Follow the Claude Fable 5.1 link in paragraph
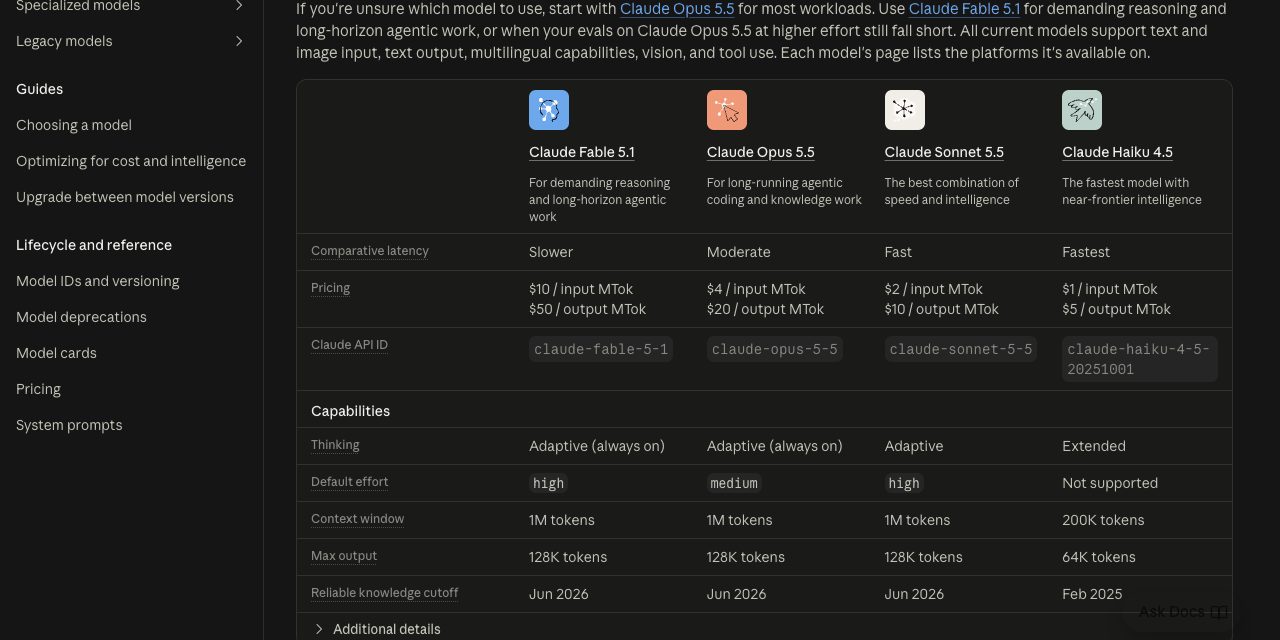The image size is (1280, 640). pos(964,9)
